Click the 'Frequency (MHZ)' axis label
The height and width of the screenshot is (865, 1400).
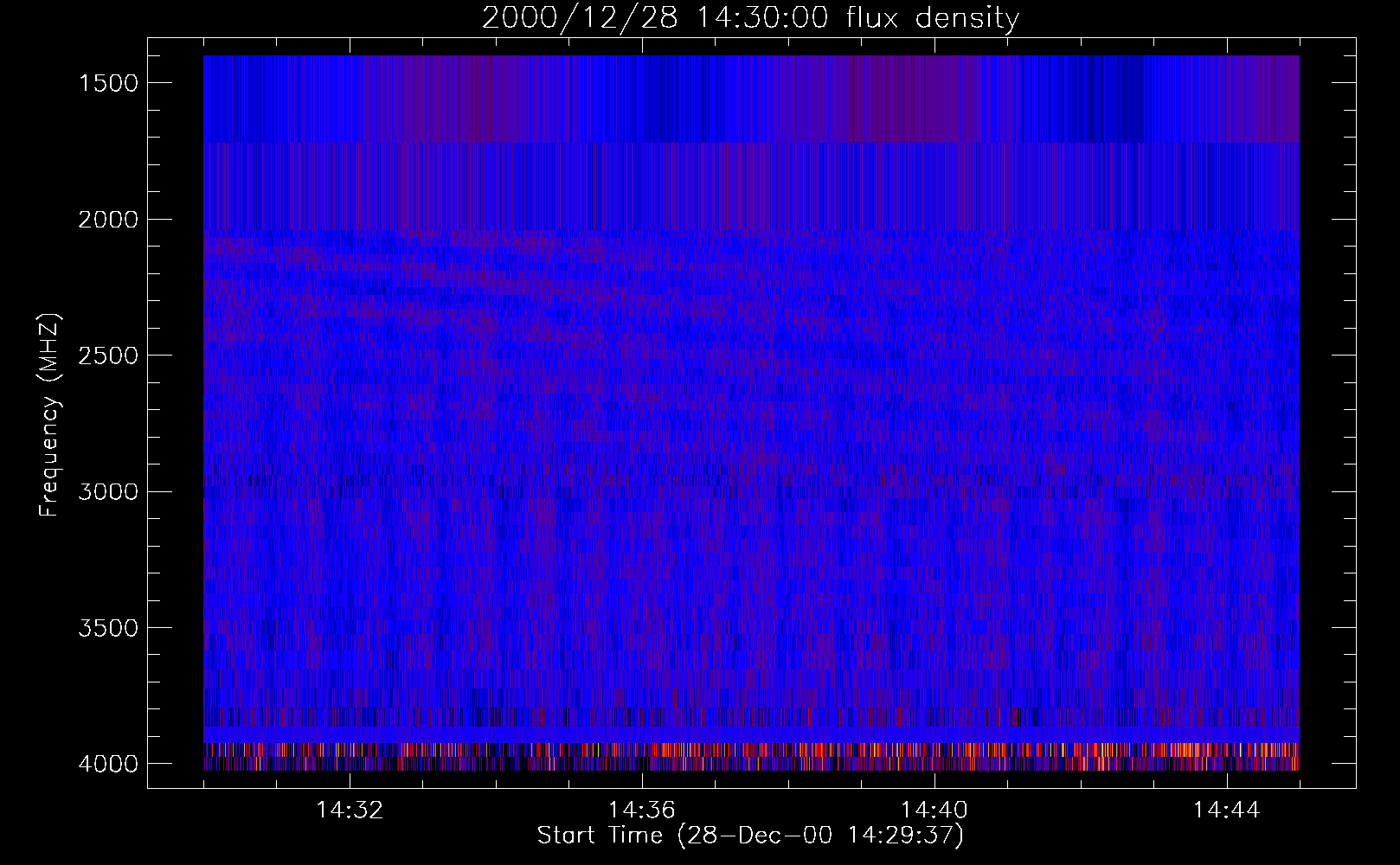pos(49,415)
